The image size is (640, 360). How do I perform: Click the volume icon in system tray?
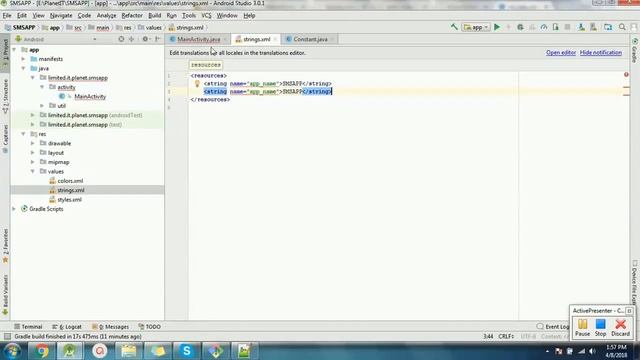tap(592, 351)
